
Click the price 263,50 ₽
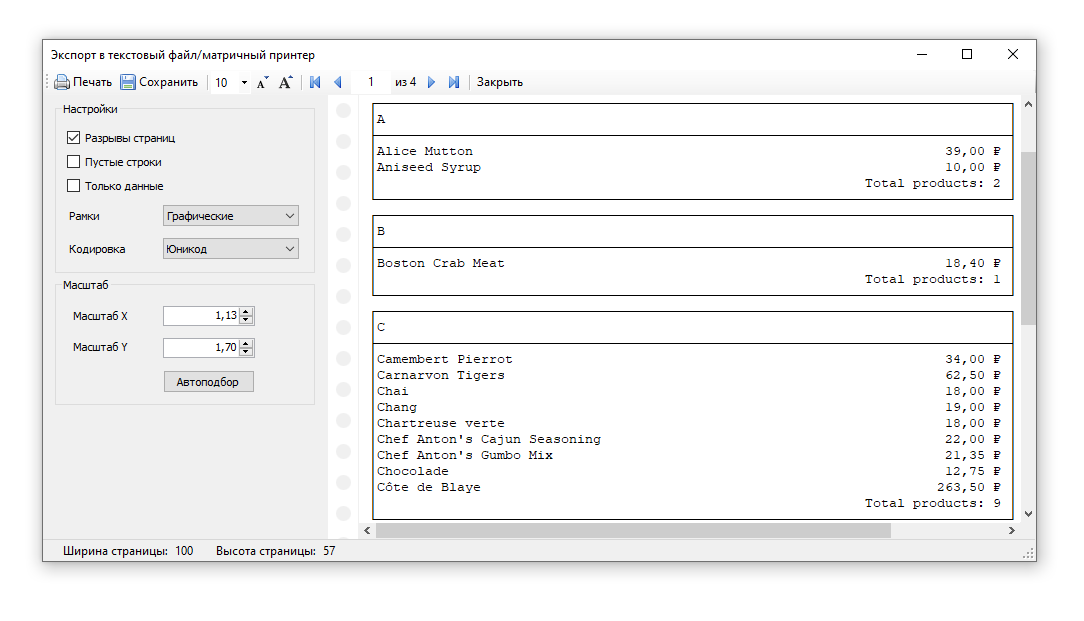(x=969, y=487)
